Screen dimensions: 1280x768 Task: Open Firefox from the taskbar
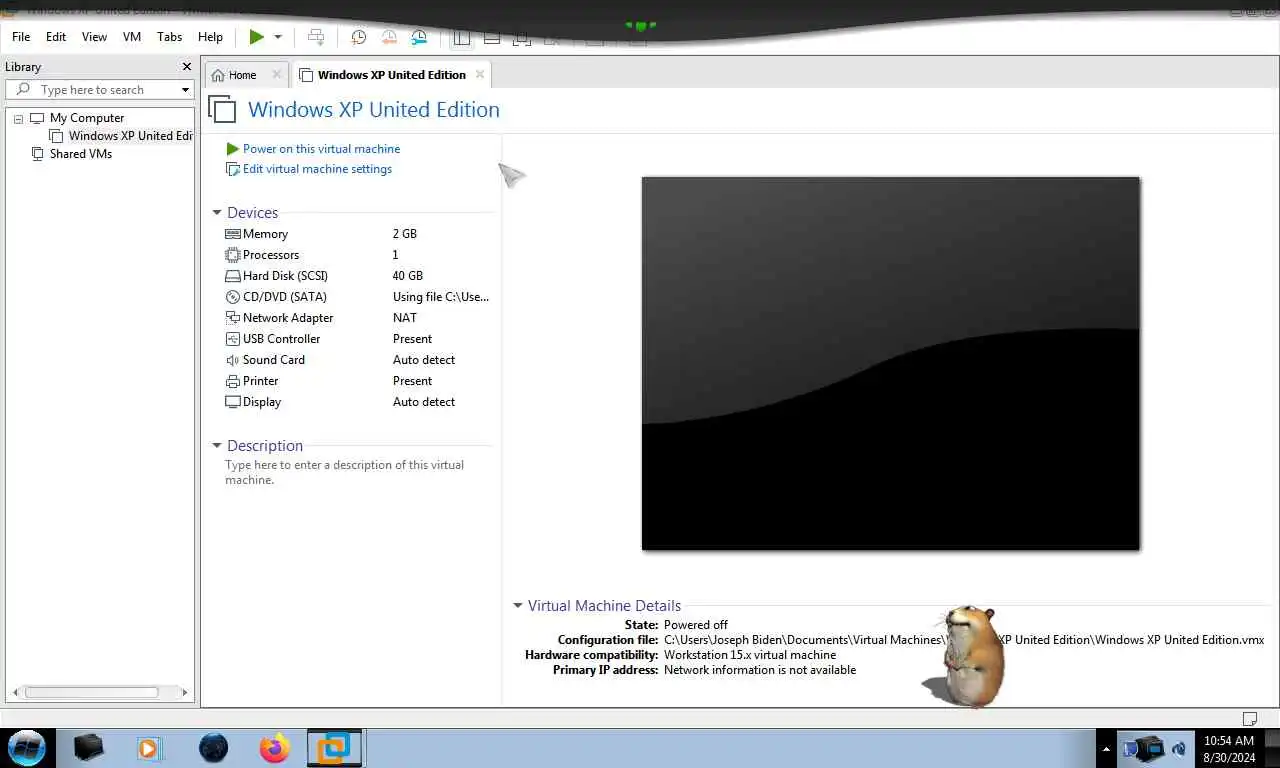pyautogui.click(x=274, y=748)
